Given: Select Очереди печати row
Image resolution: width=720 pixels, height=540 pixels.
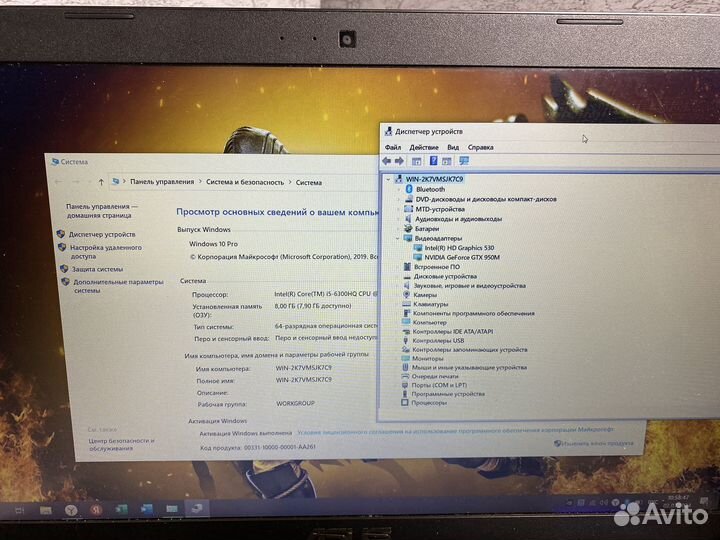Looking at the screenshot, I should coord(434,377).
